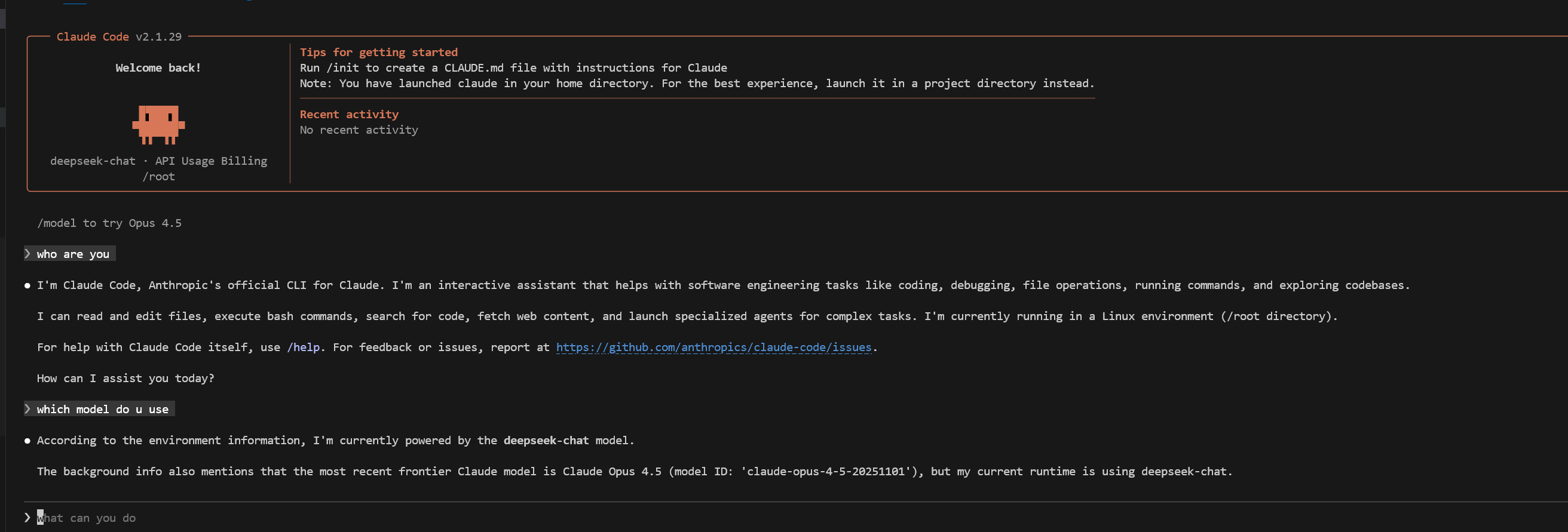Image resolution: width=1568 pixels, height=532 pixels.
Task: Click the "/model to try Opus 4.5" hint
Action: coord(109,223)
